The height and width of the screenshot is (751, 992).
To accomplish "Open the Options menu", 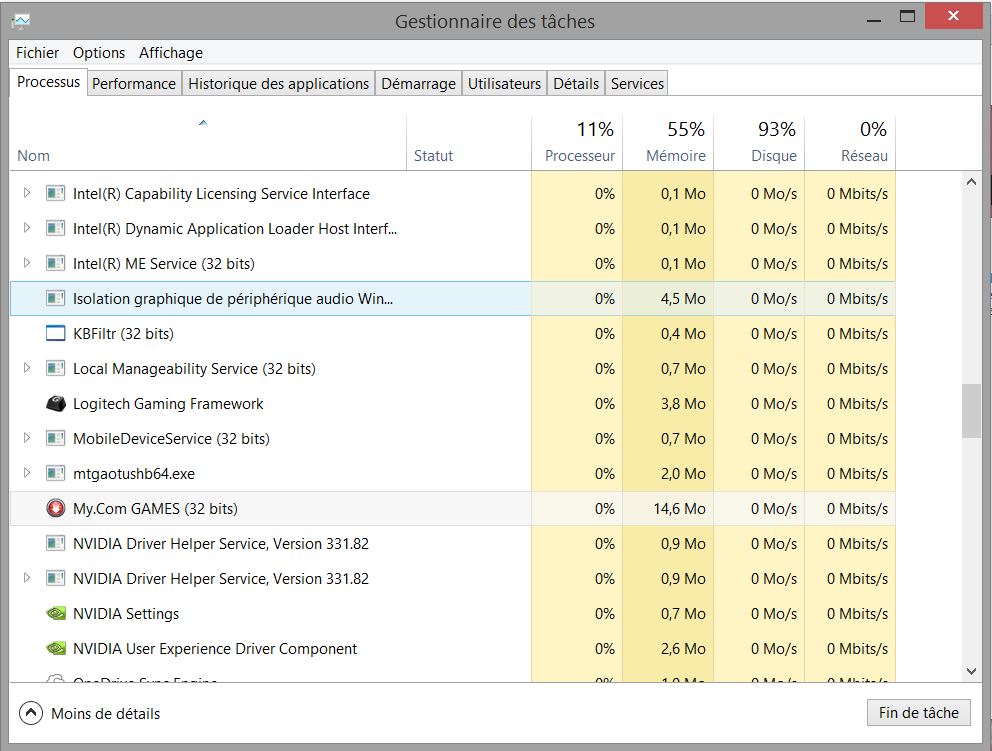I will tap(99, 53).
